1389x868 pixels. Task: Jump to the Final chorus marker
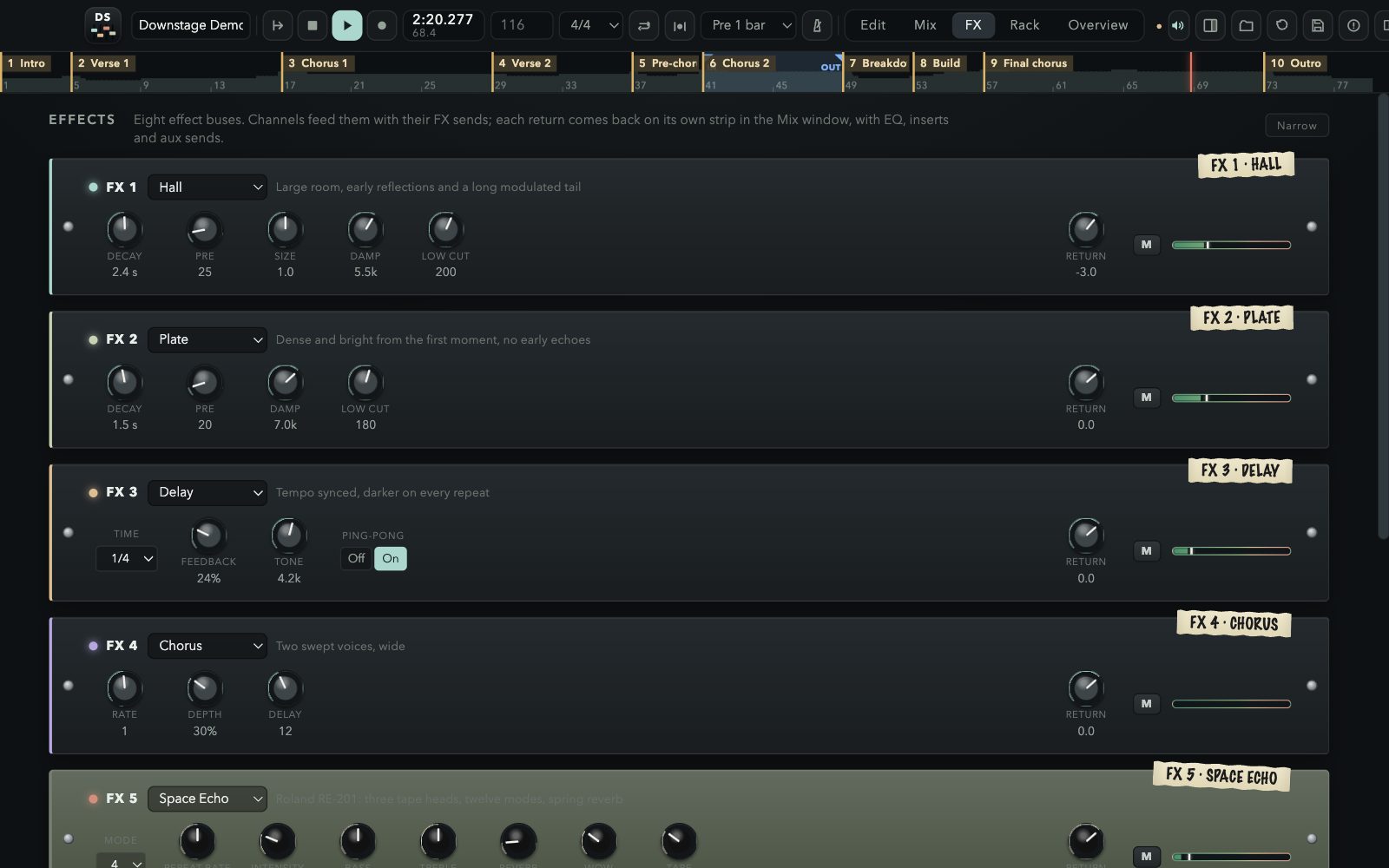1030,63
